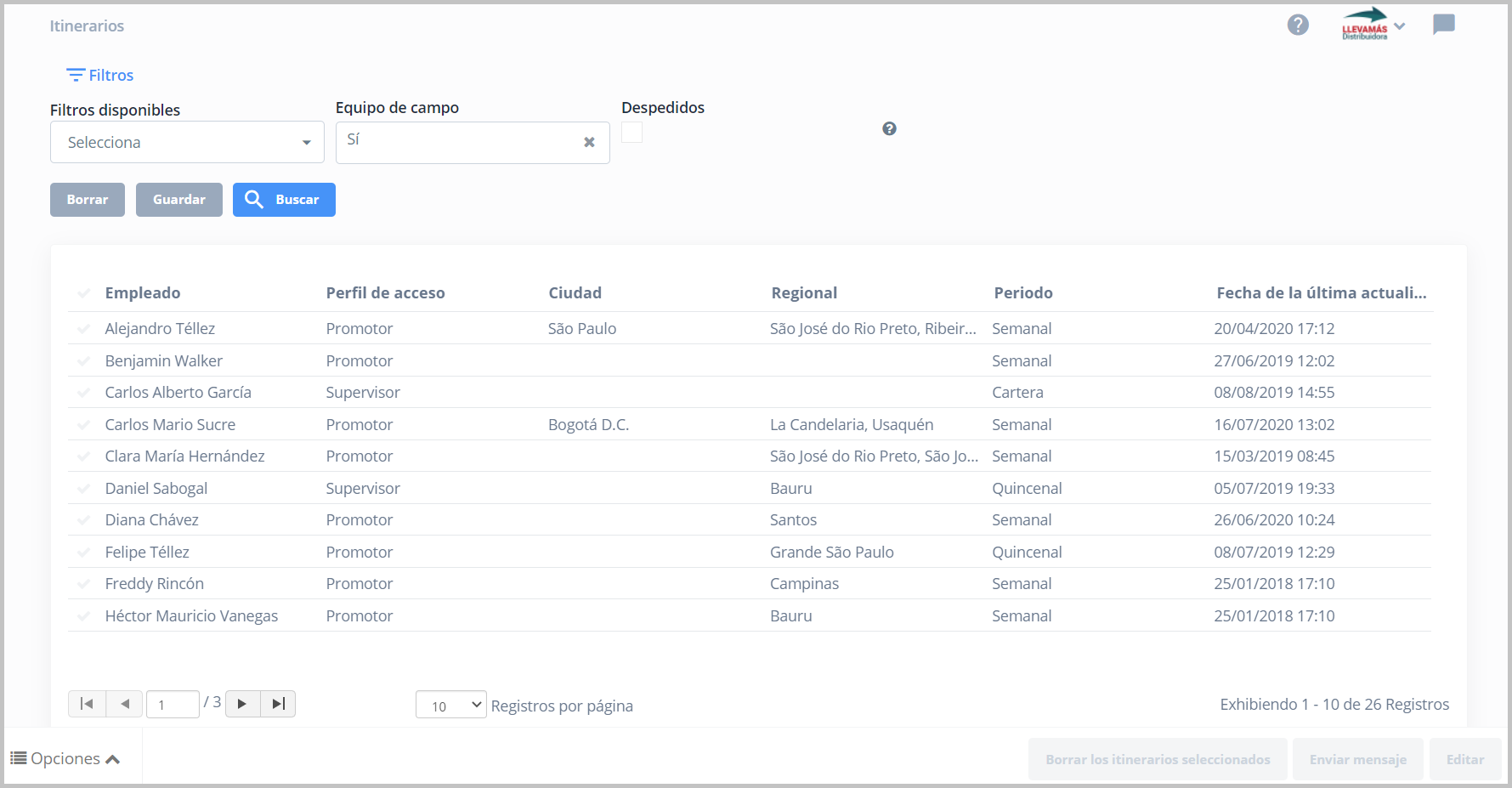Go to the last page of results
This screenshot has height=788, width=1512.
[x=278, y=704]
